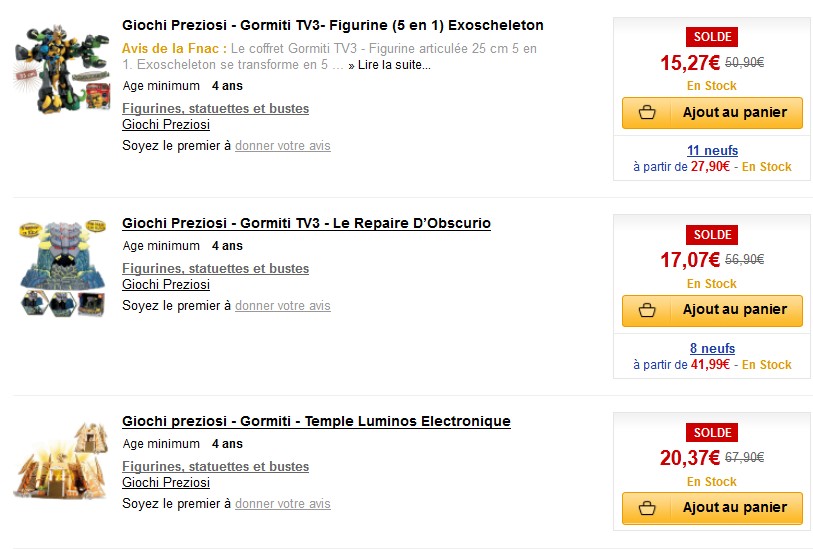The image size is (813, 549).
Task: Open Gormiti Temple Luminos Electronique title
Action: pos(316,421)
